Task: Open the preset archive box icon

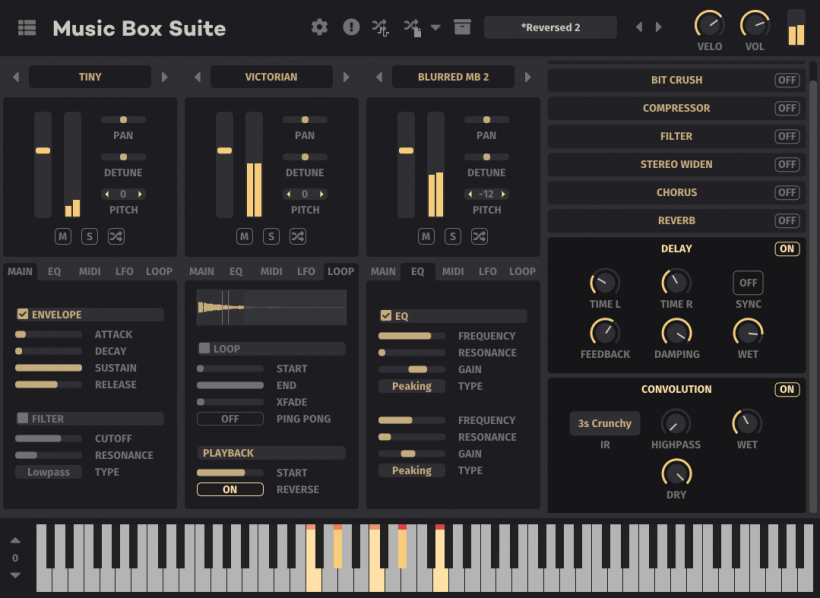Action: click(x=462, y=27)
